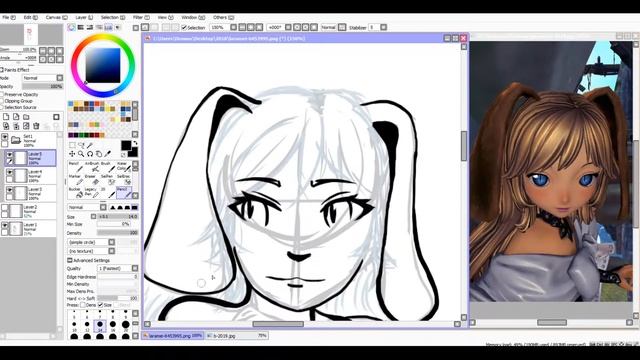This screenshot has height=360, width=640.
Task: Hide Layer1 via its eye icon
Action: [x=4, y=225]
